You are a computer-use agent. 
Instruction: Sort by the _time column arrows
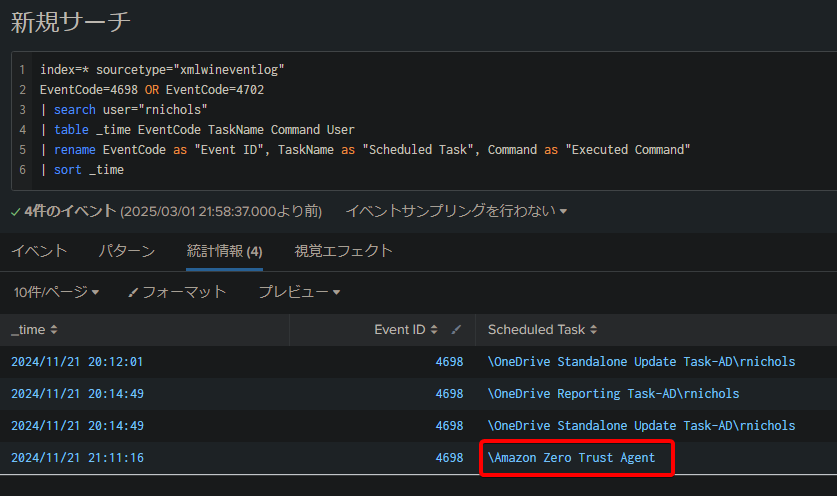pos(53,330)
